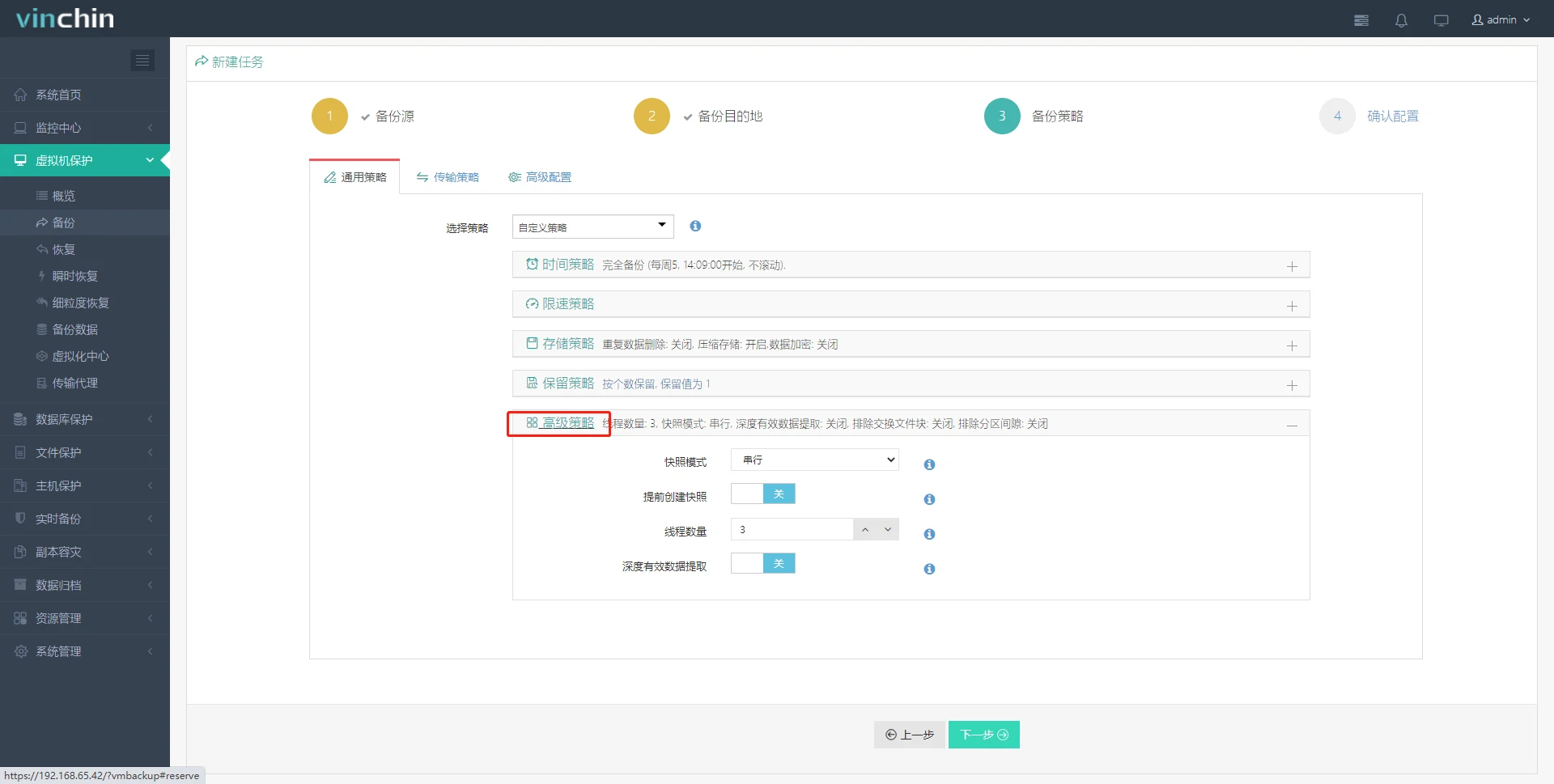Open 备份 sidebar item
The width and height of the screenshot is (1554, 784).
point(85,222)
